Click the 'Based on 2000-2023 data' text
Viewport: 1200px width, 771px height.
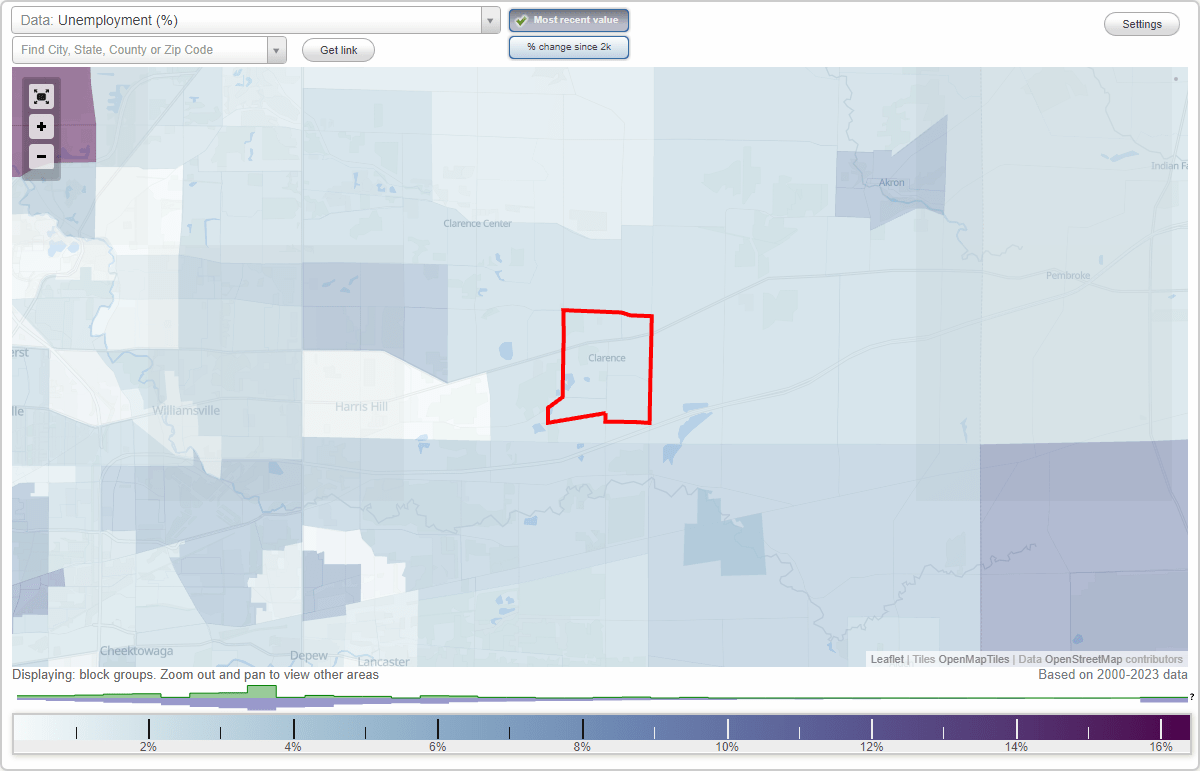pos(1112,675)
